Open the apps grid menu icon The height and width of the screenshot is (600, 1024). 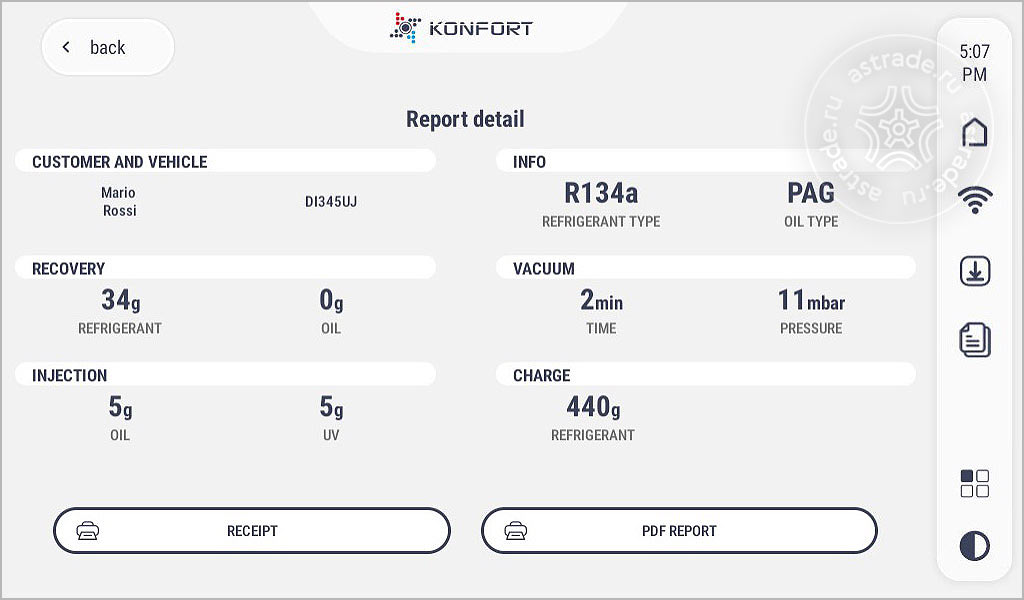[x=974, y=483]
